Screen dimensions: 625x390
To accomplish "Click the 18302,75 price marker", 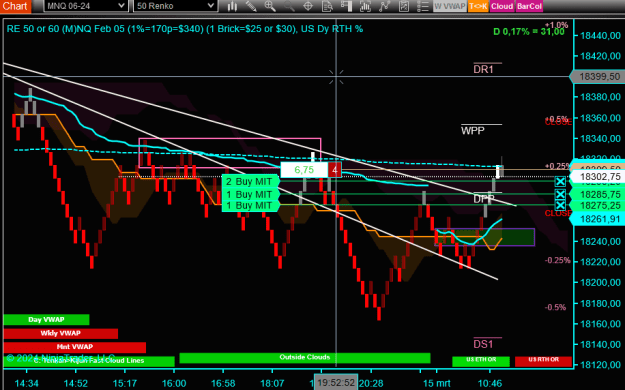I will (x=597, y=177).
